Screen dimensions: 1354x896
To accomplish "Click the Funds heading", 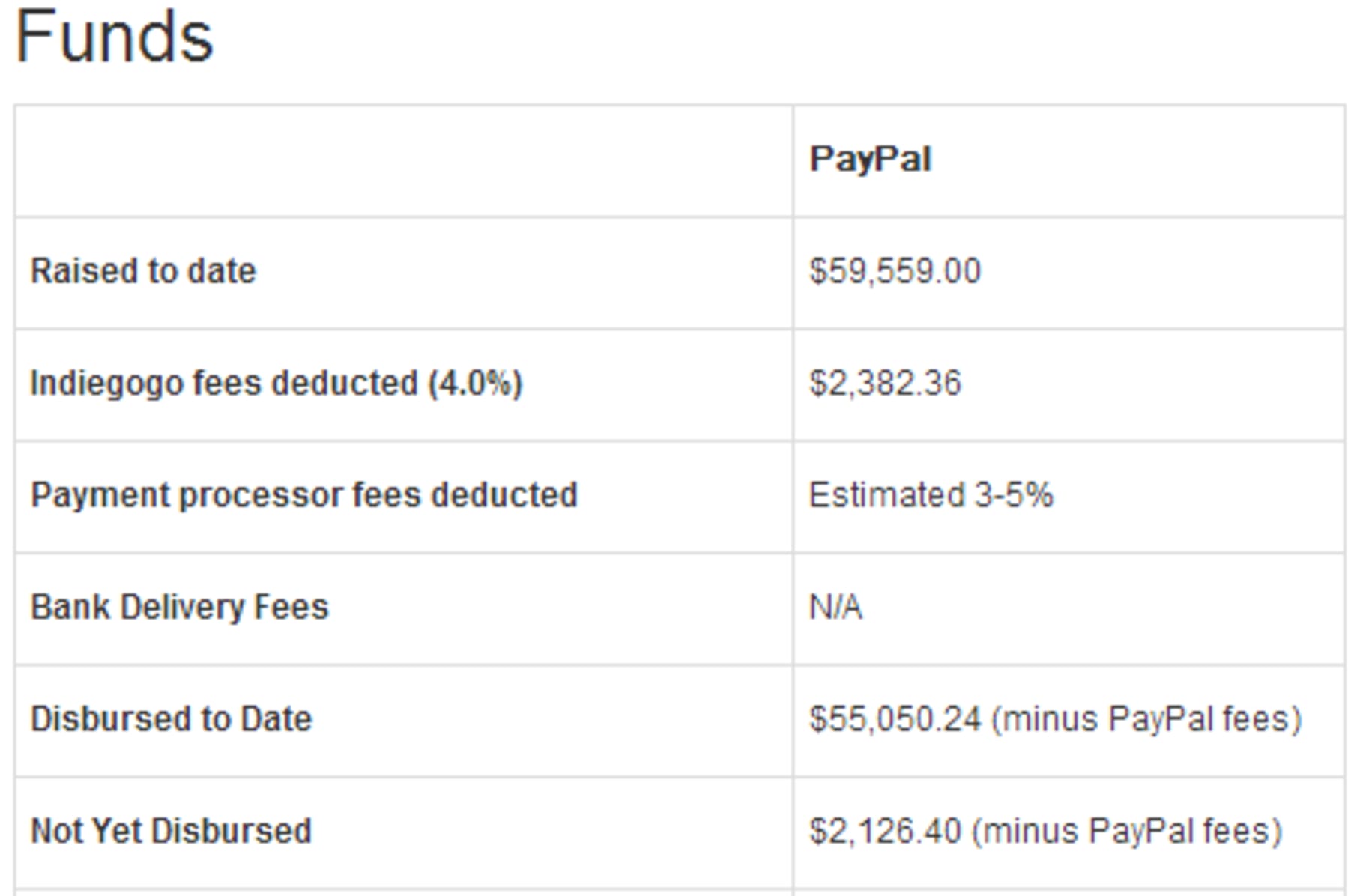I will [114, 37].
